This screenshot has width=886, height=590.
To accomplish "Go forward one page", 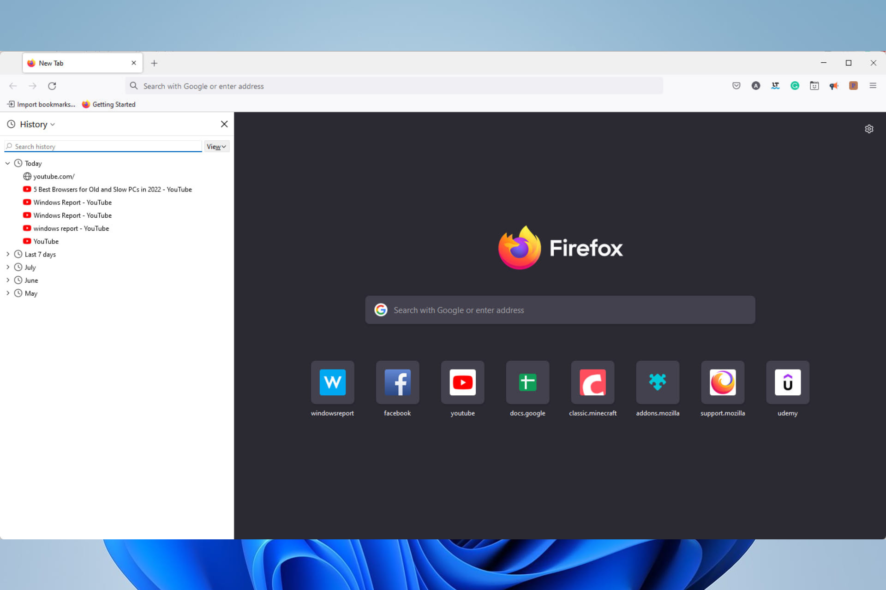I will (x=32, y=86).
